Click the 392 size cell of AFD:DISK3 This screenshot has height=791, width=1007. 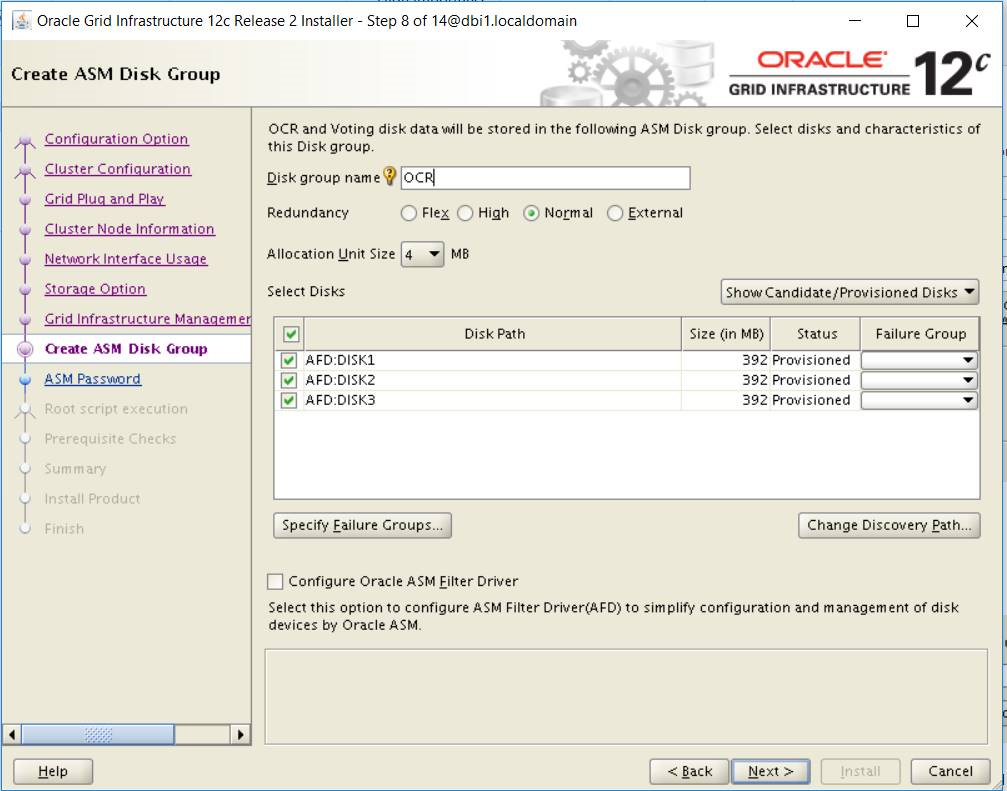(726, 400)
